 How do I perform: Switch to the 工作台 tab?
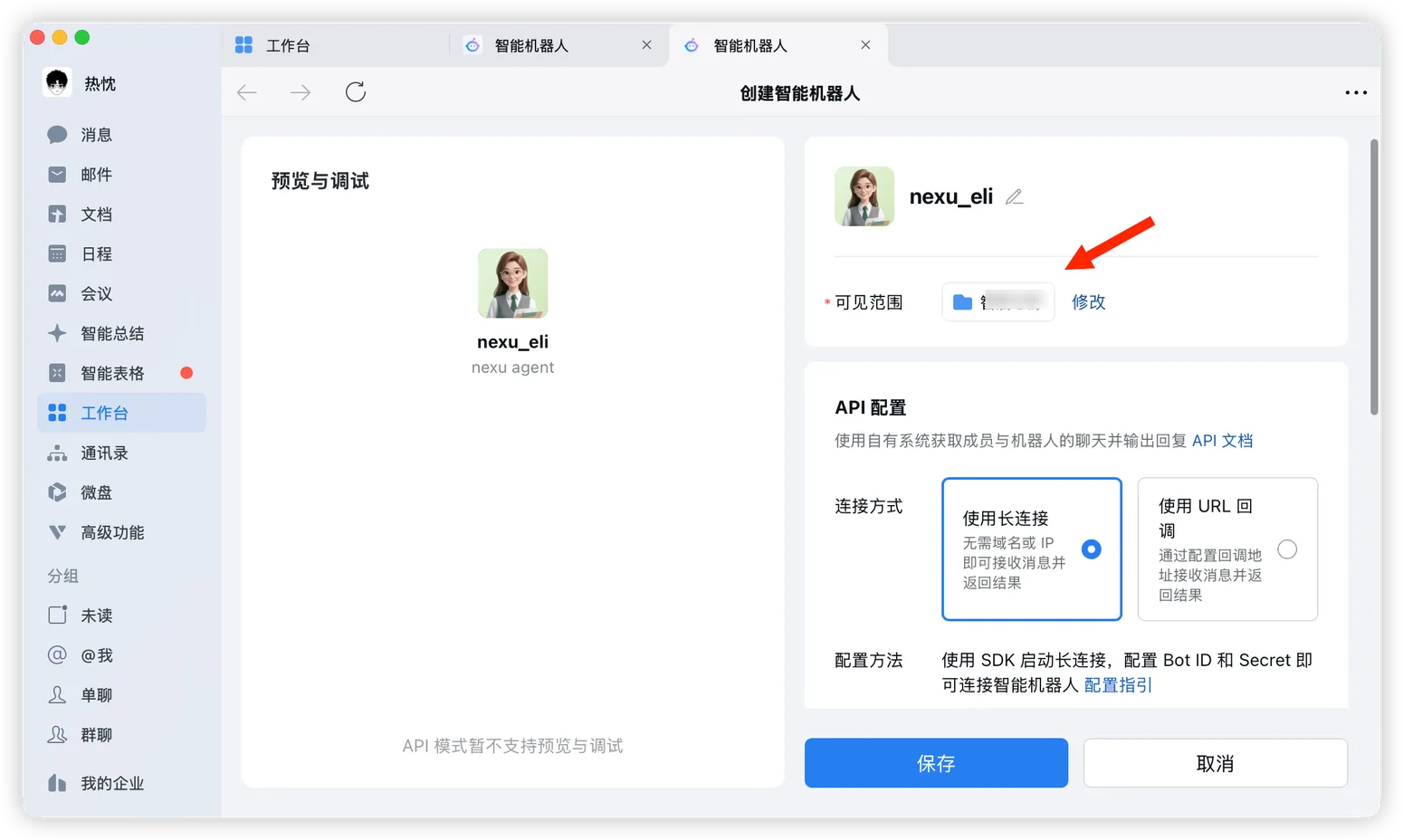(x=288, y=45)
